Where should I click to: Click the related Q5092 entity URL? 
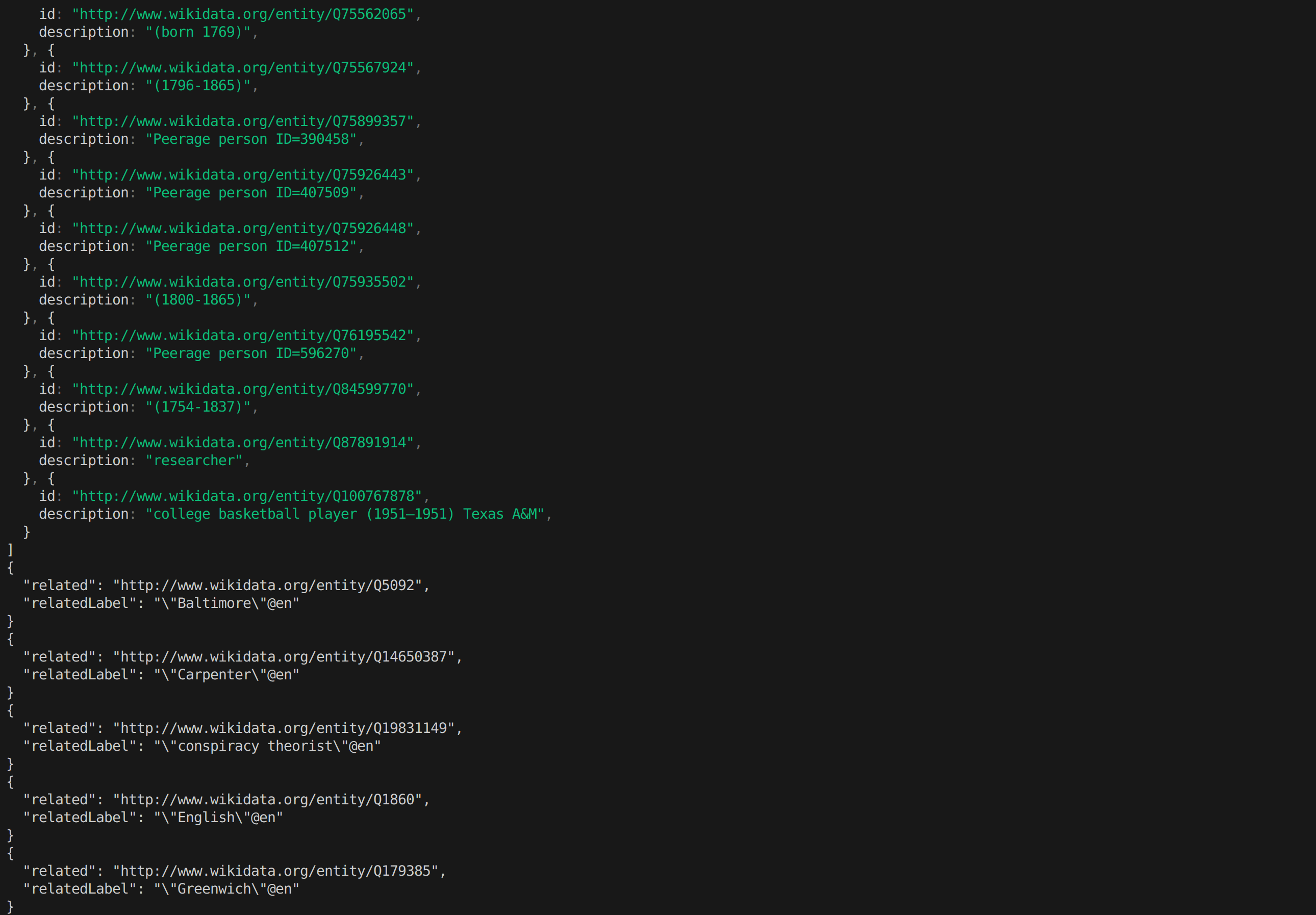point(267,586)
